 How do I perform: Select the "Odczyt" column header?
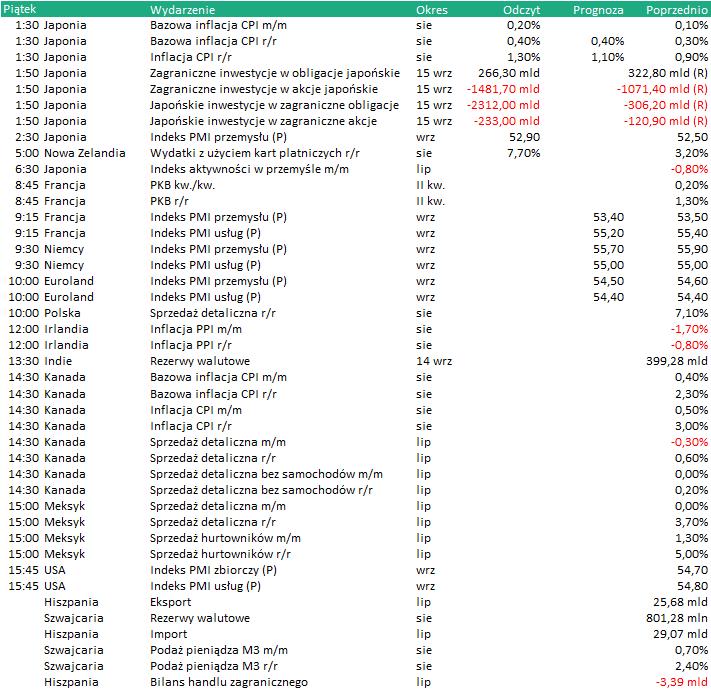point(521,10)
